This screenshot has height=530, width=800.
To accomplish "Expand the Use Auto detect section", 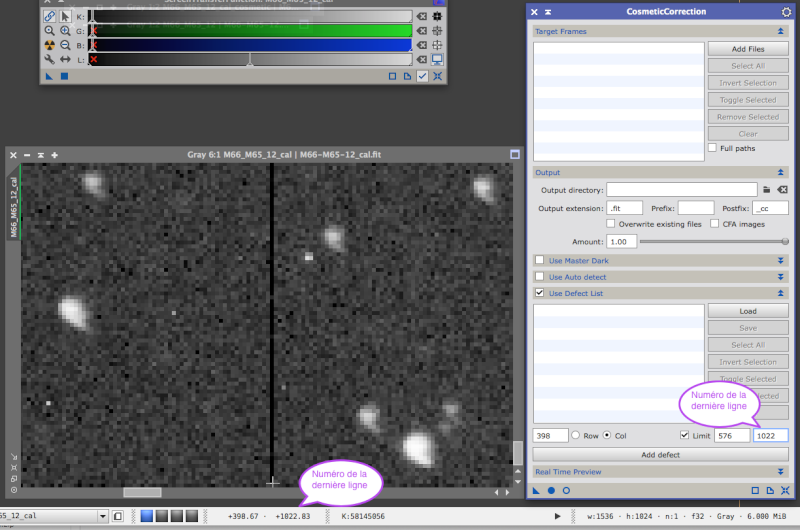I will [x=781, y=276].
